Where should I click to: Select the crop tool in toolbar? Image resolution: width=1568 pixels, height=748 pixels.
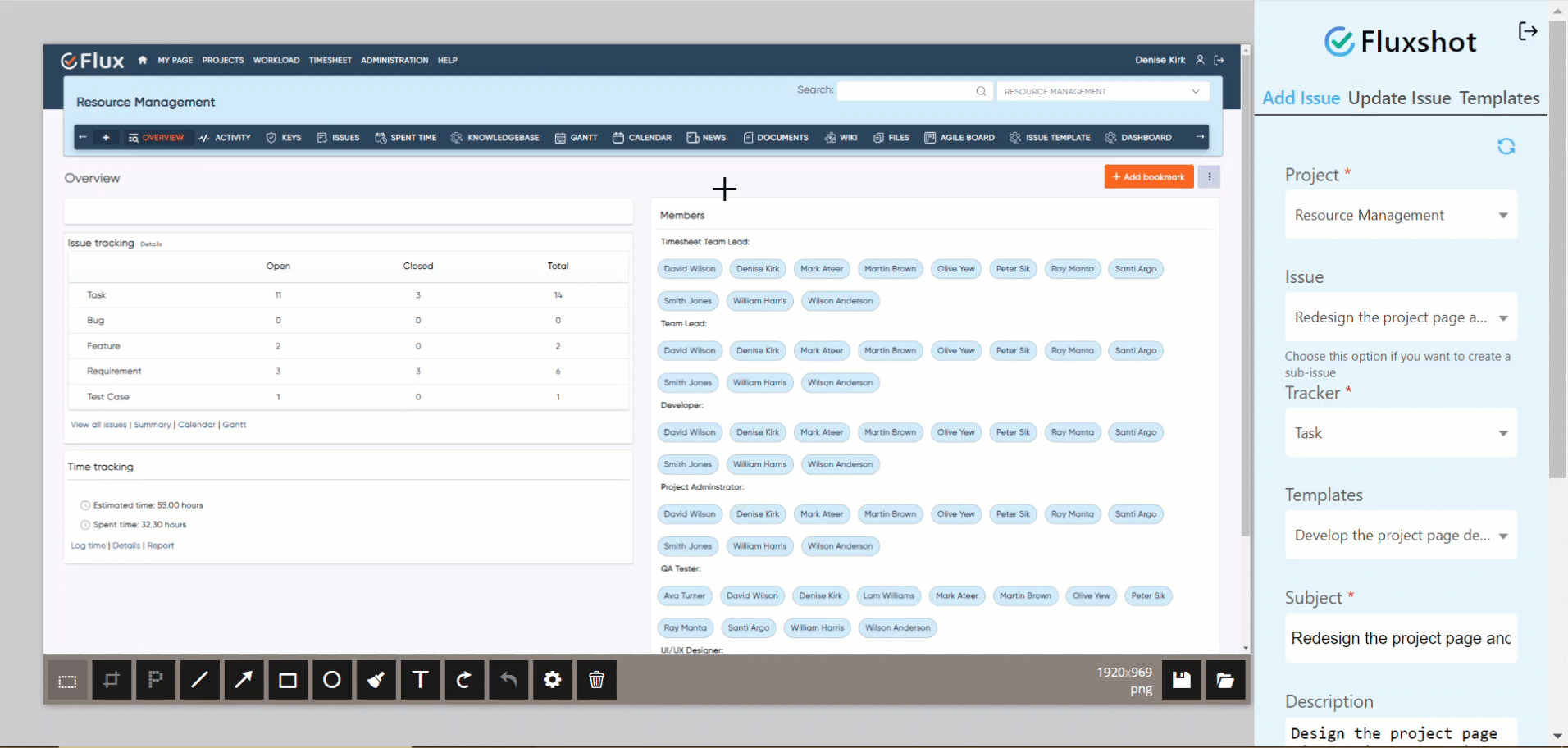click(112, 680)
